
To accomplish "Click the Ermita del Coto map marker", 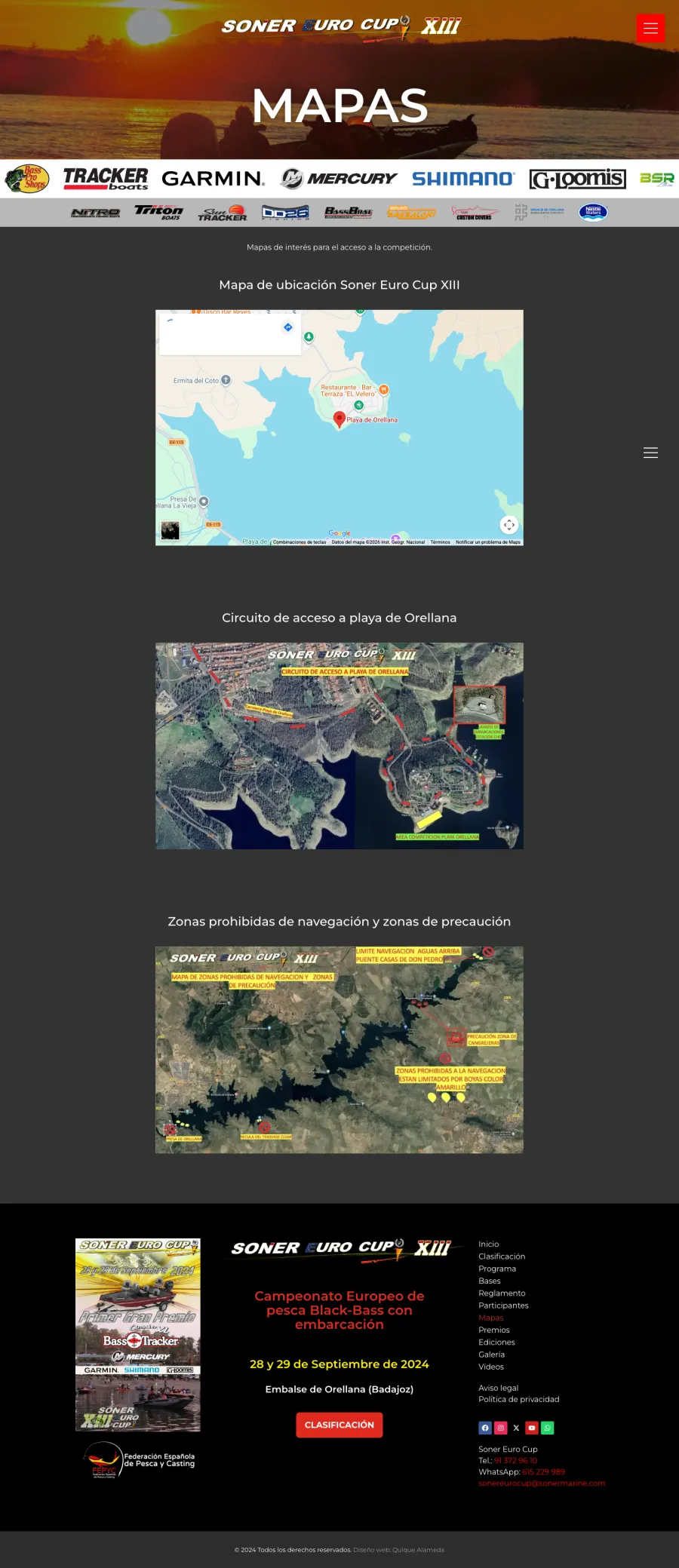I will coord(226,380).
